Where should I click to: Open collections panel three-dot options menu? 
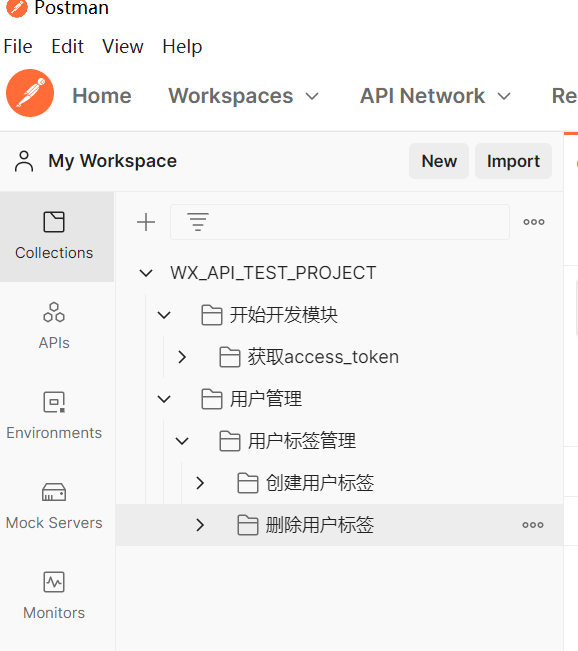coord(534,222)
